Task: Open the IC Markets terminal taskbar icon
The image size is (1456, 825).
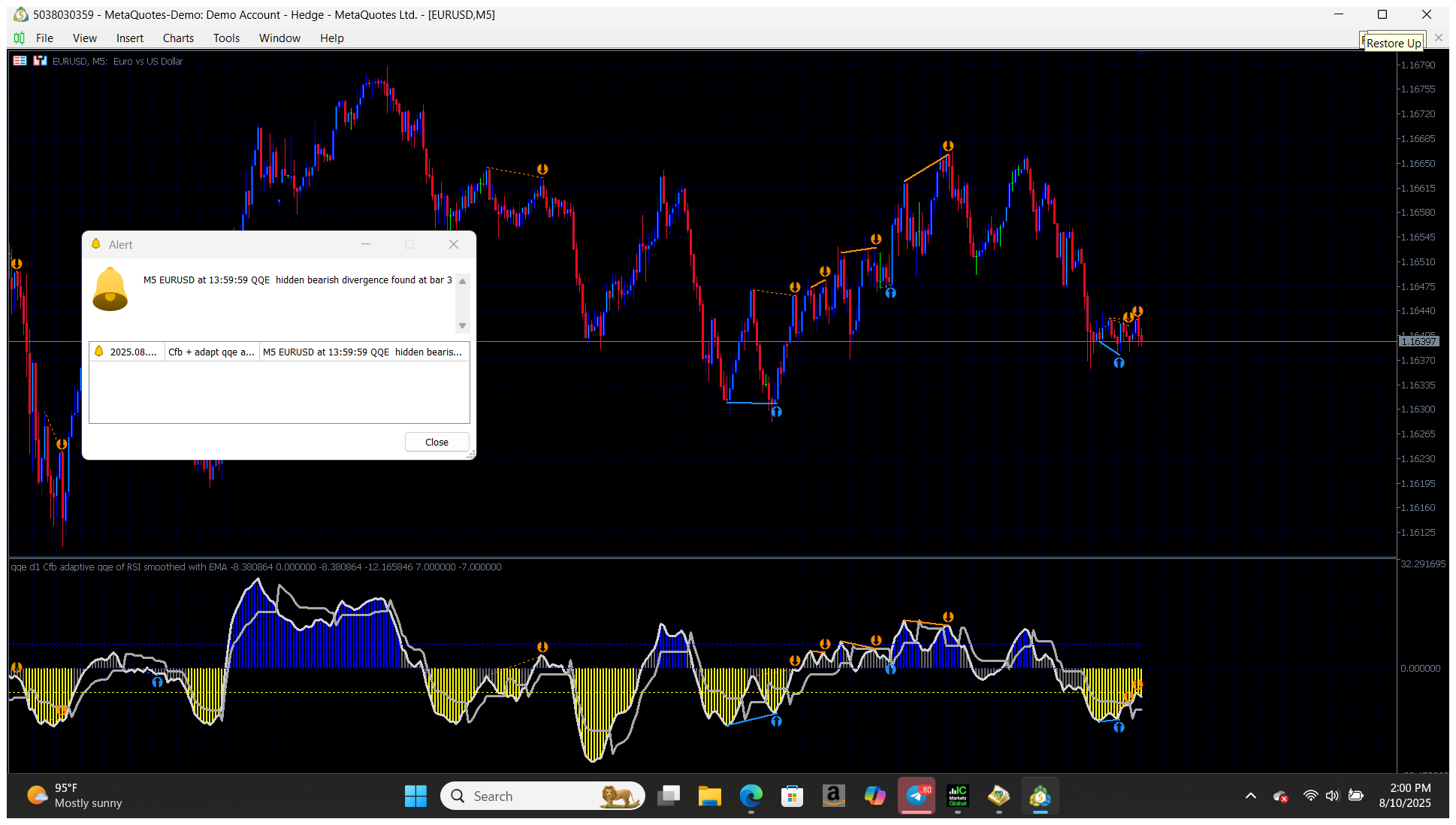Action: point(957,796)
